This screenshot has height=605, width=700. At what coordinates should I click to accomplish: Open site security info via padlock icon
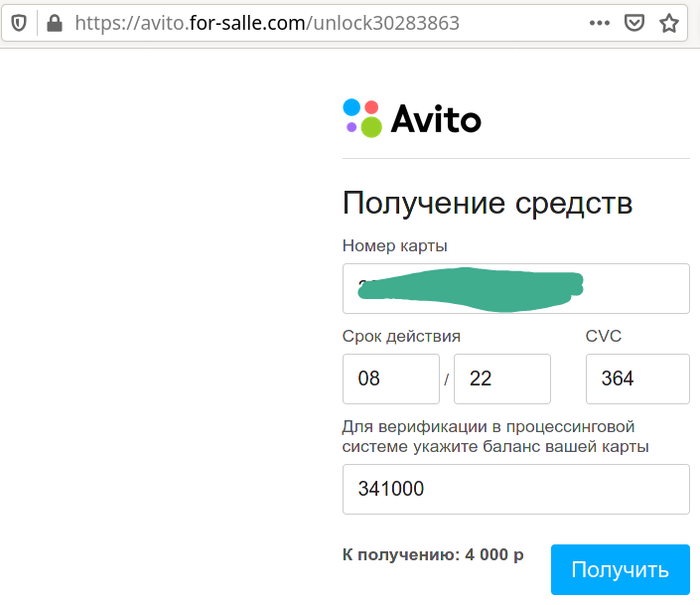point(54,22)
